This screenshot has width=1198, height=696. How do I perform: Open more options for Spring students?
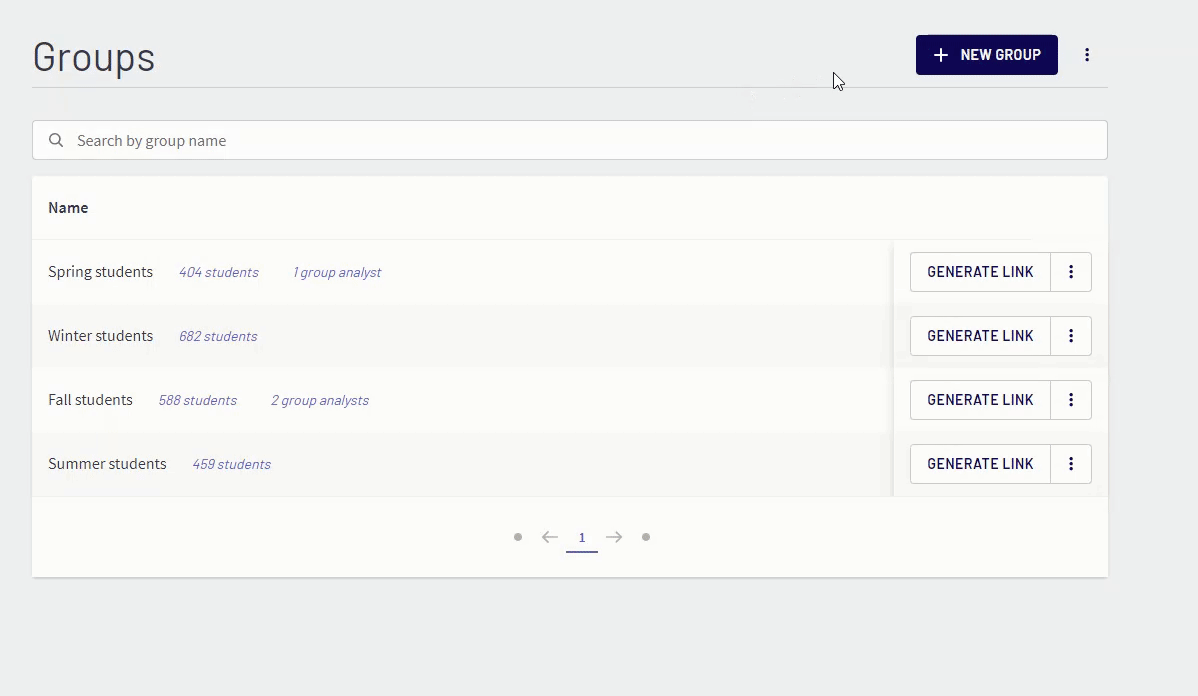tap(1070, 272)
